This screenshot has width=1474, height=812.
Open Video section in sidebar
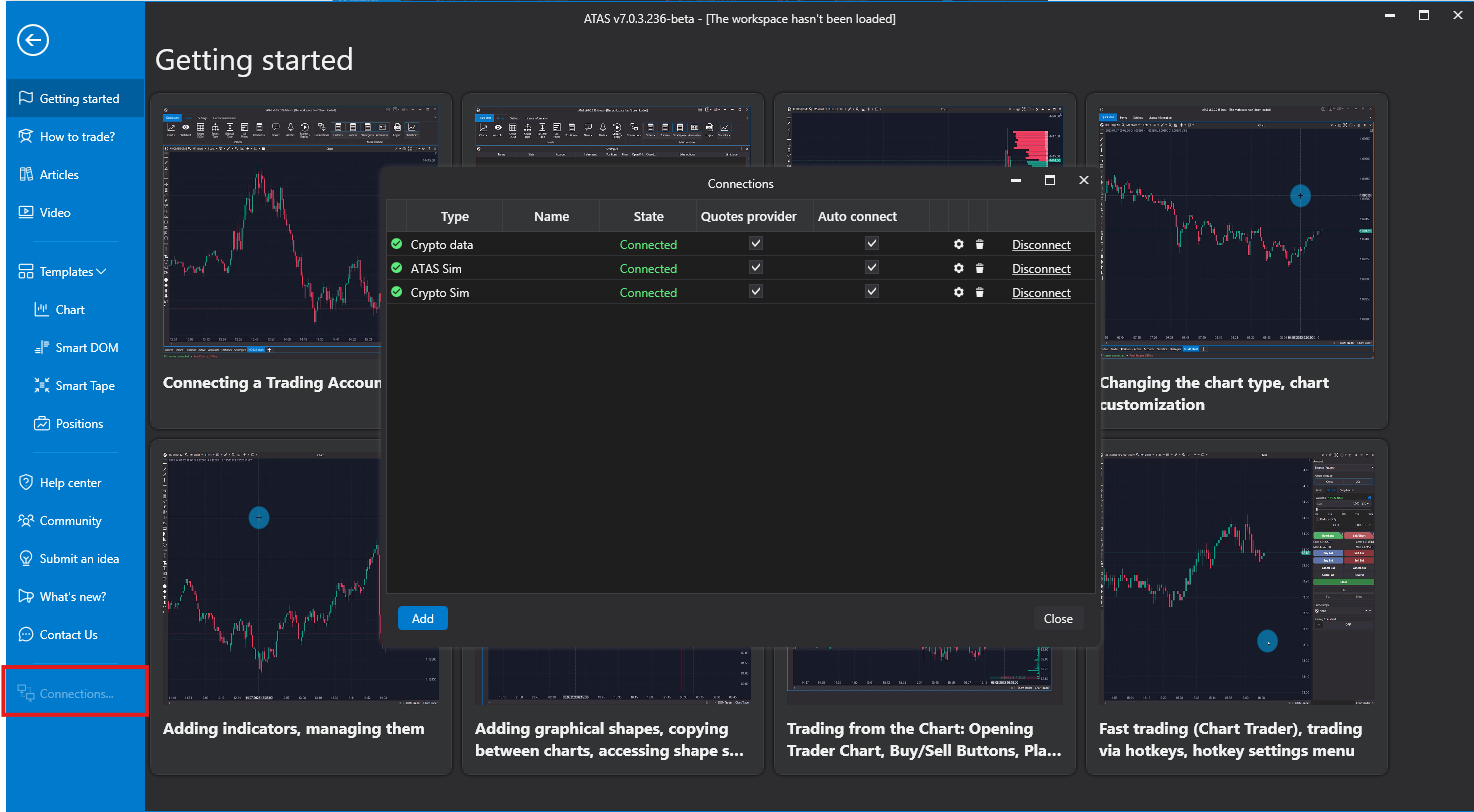tap(75, 213)
